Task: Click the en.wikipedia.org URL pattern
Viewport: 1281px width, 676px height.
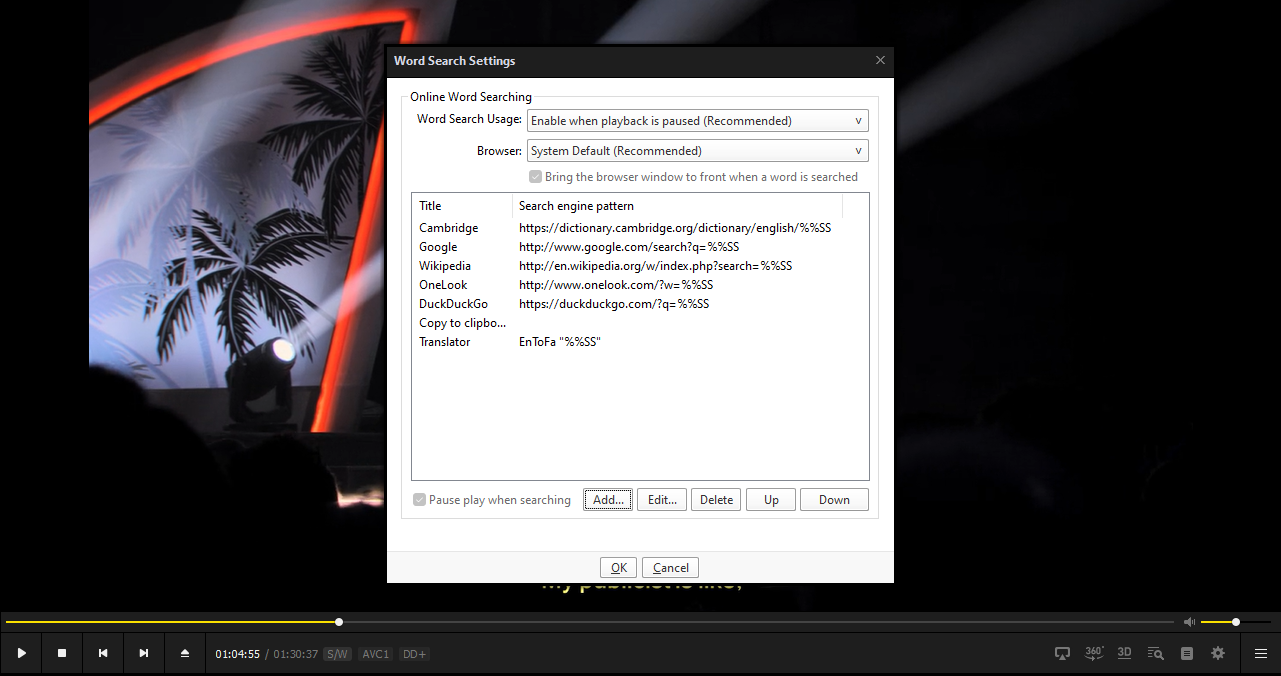Action: pos(655,266)
